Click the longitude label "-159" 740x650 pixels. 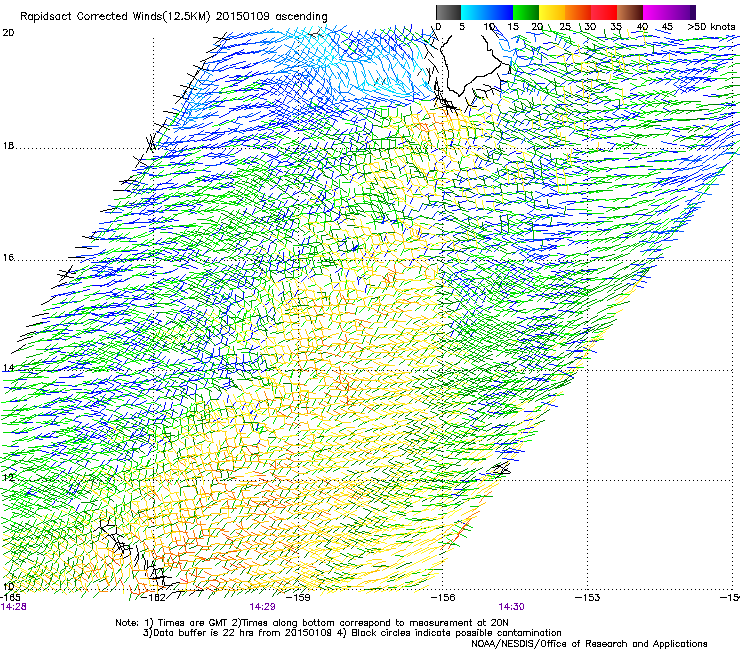(x=299, y=597)
